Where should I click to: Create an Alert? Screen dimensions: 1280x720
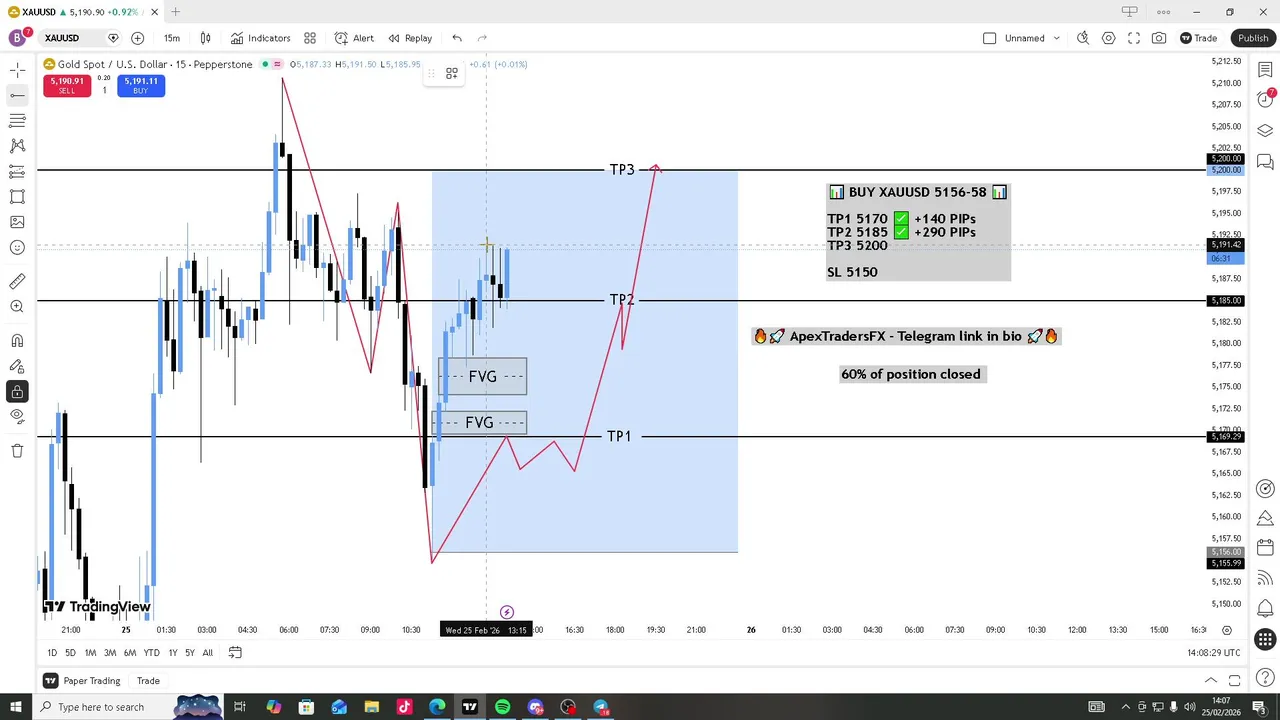coord(354,38)
